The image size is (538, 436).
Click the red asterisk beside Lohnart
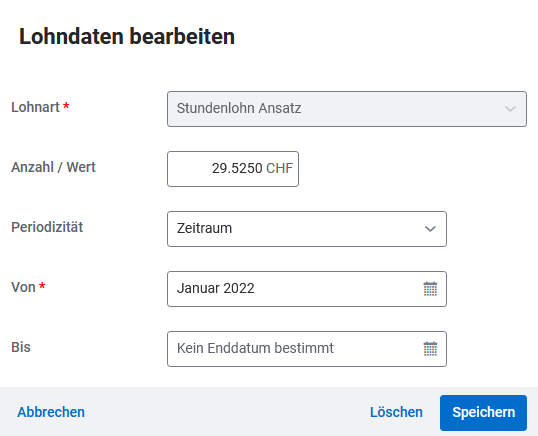66,105
